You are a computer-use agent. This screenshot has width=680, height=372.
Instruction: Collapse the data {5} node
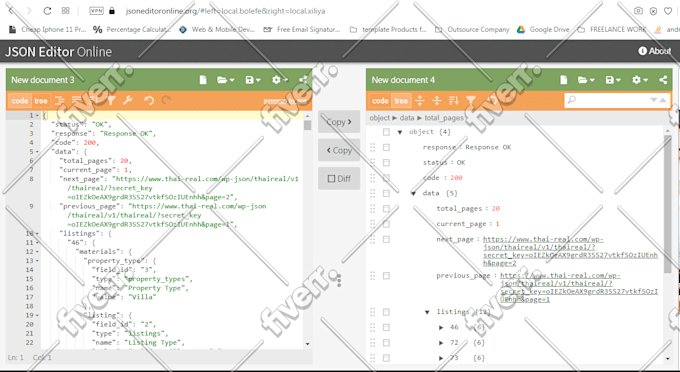coord(413,193)
